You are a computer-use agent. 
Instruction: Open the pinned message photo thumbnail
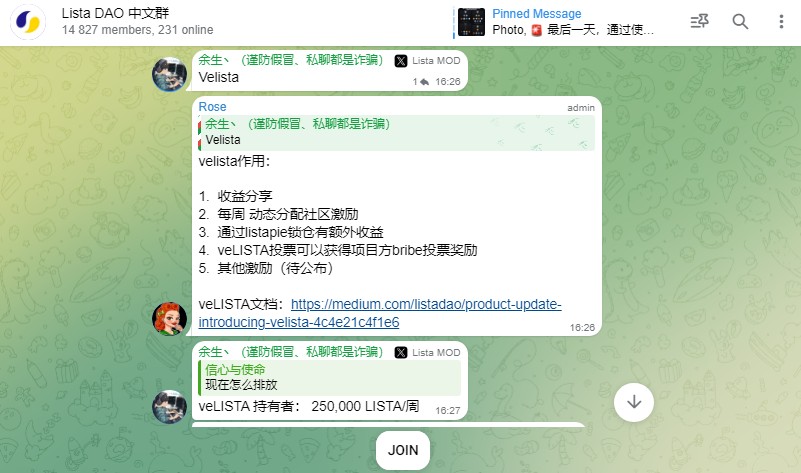[471, 22]
